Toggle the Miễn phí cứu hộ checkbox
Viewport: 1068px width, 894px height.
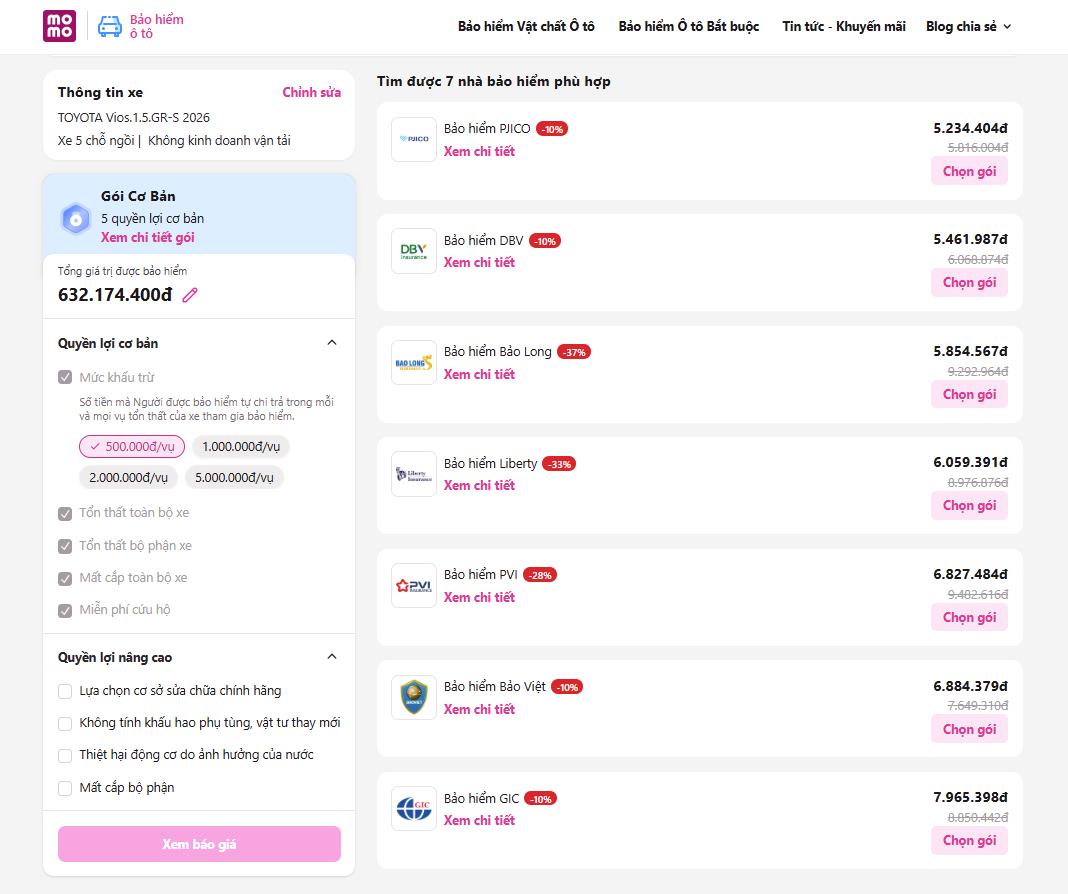(65, 611)
